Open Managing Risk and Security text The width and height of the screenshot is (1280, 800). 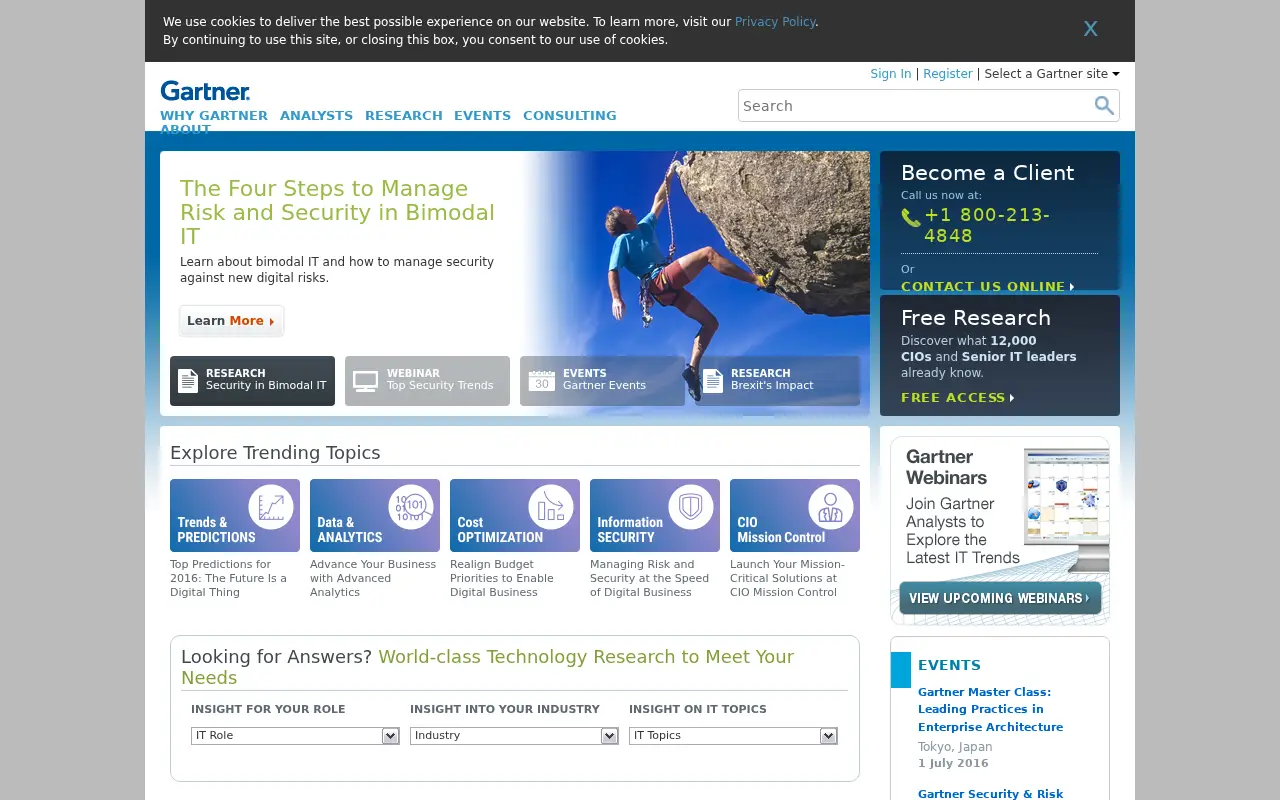649,578
